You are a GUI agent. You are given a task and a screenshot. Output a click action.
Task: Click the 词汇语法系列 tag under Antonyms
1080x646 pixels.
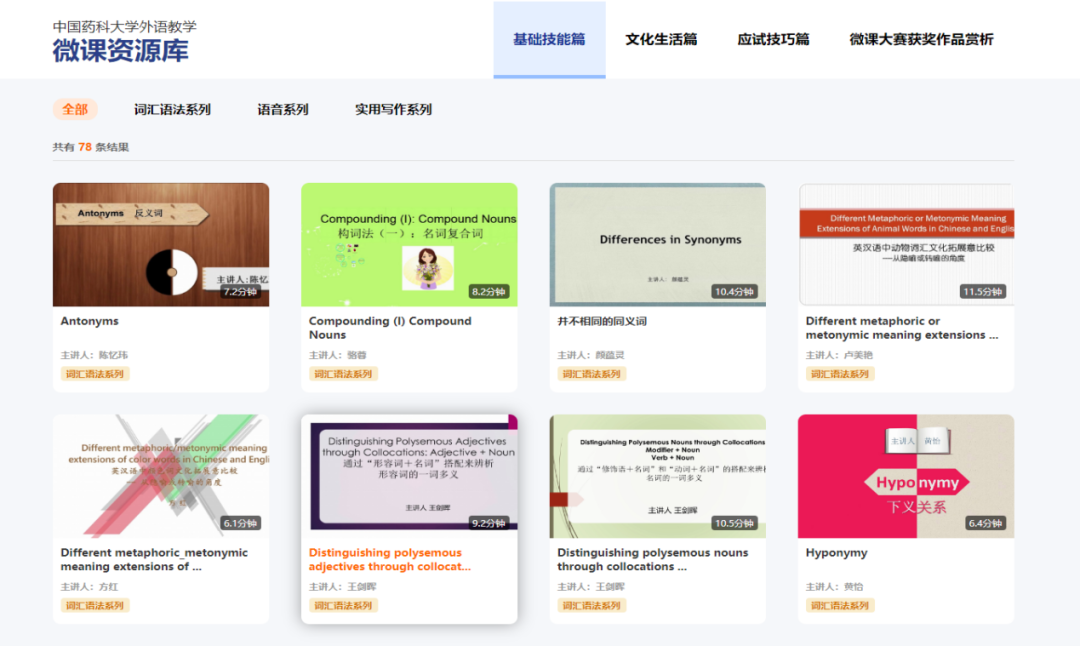[x=95, y=374]
